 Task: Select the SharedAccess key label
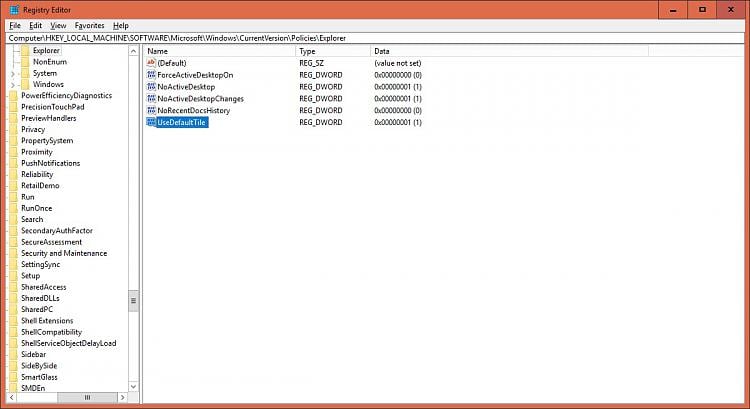[x=44, y=287]
